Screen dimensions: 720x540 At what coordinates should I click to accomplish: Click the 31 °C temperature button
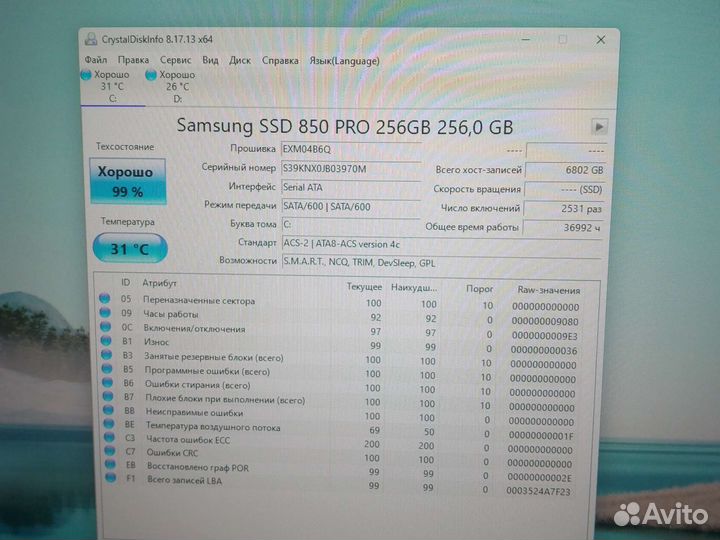click(x=130, y=248)
